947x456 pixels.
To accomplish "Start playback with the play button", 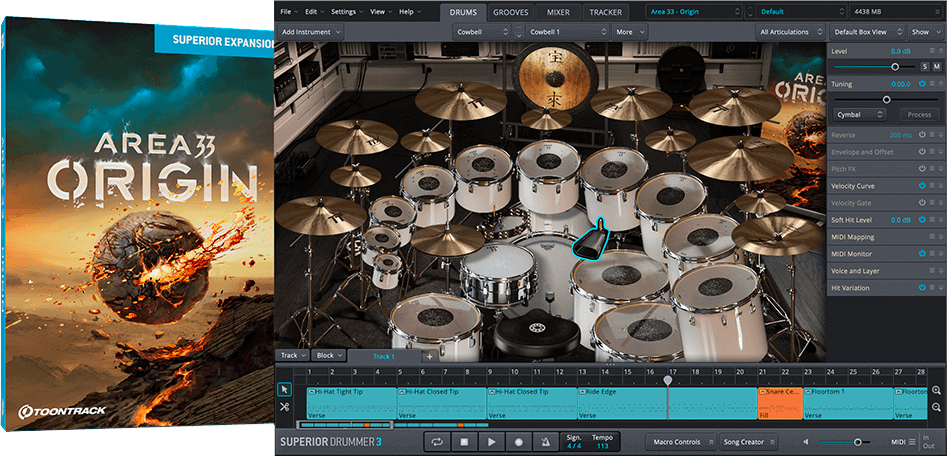I will click(492, 442).
